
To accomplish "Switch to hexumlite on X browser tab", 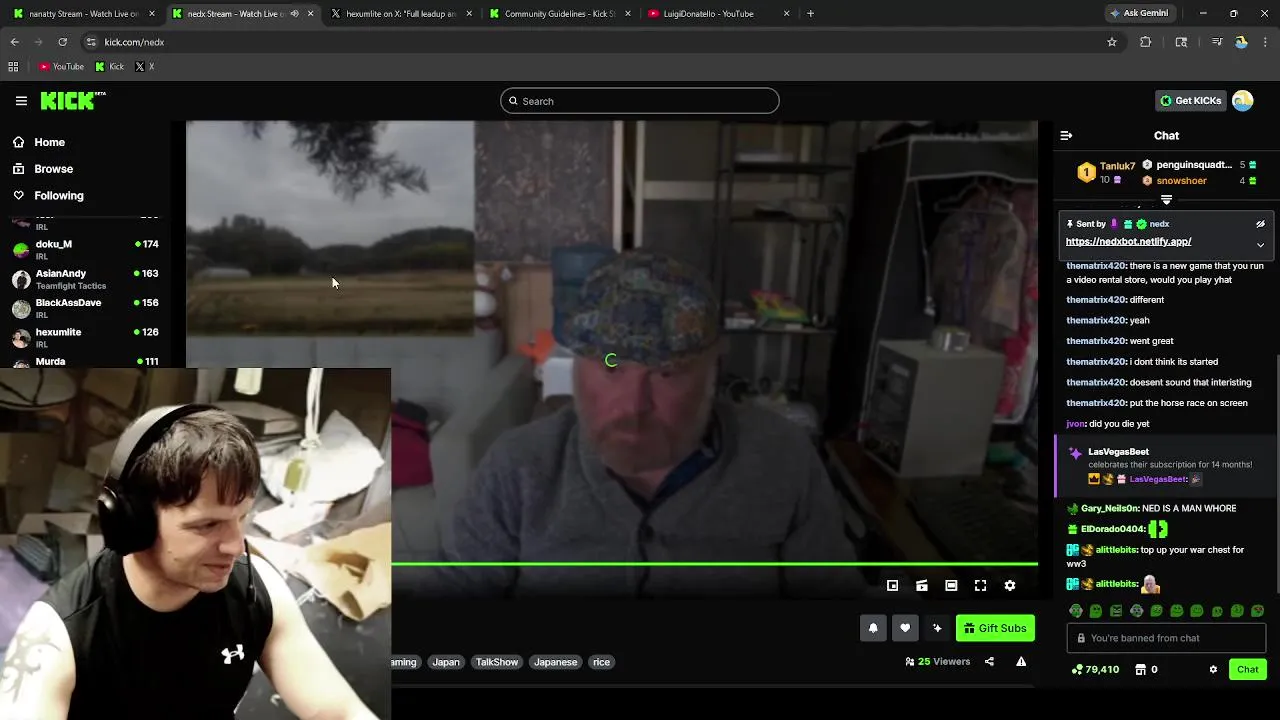I will point(400,14).
